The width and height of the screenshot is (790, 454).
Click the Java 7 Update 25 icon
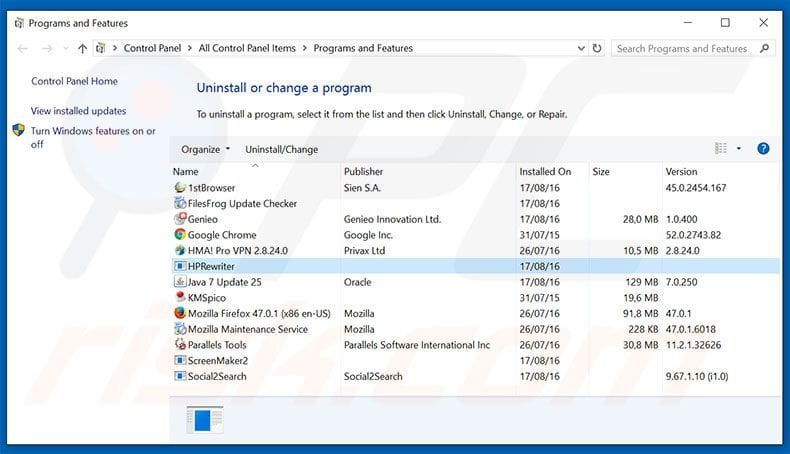[x=180, y=281]
